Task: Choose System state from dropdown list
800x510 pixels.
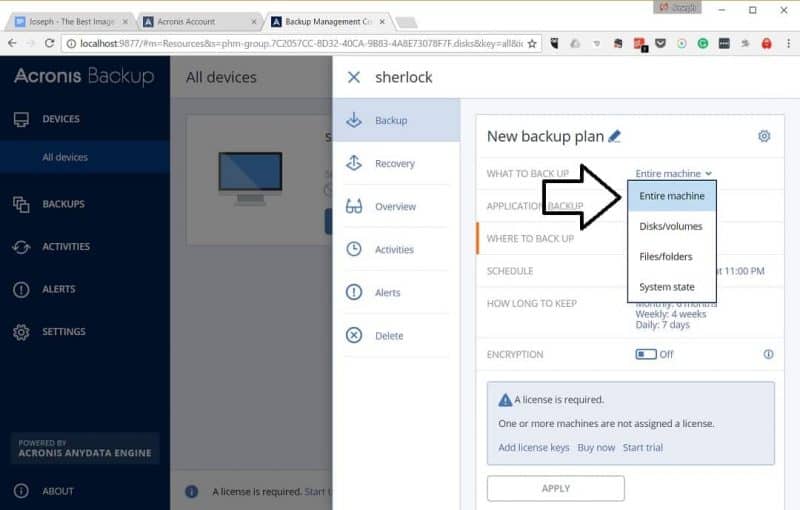Action: (672, 287)
